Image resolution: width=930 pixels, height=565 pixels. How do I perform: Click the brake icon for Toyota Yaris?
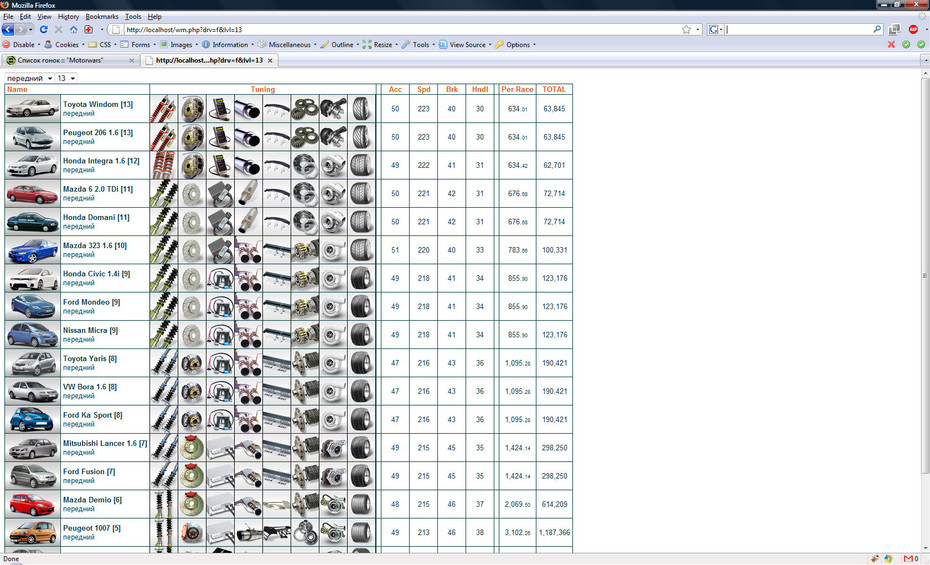click(x=192, y=363)
